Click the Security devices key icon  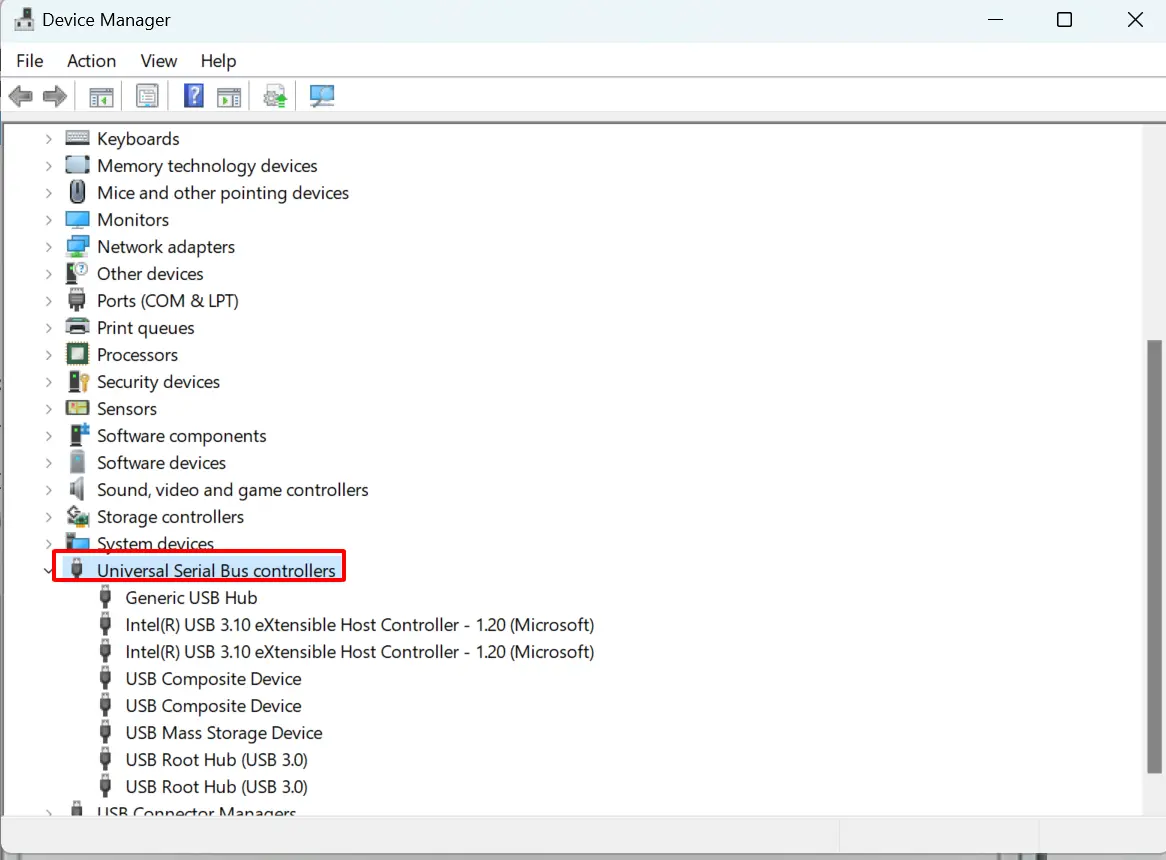click(x=78, y=381)
